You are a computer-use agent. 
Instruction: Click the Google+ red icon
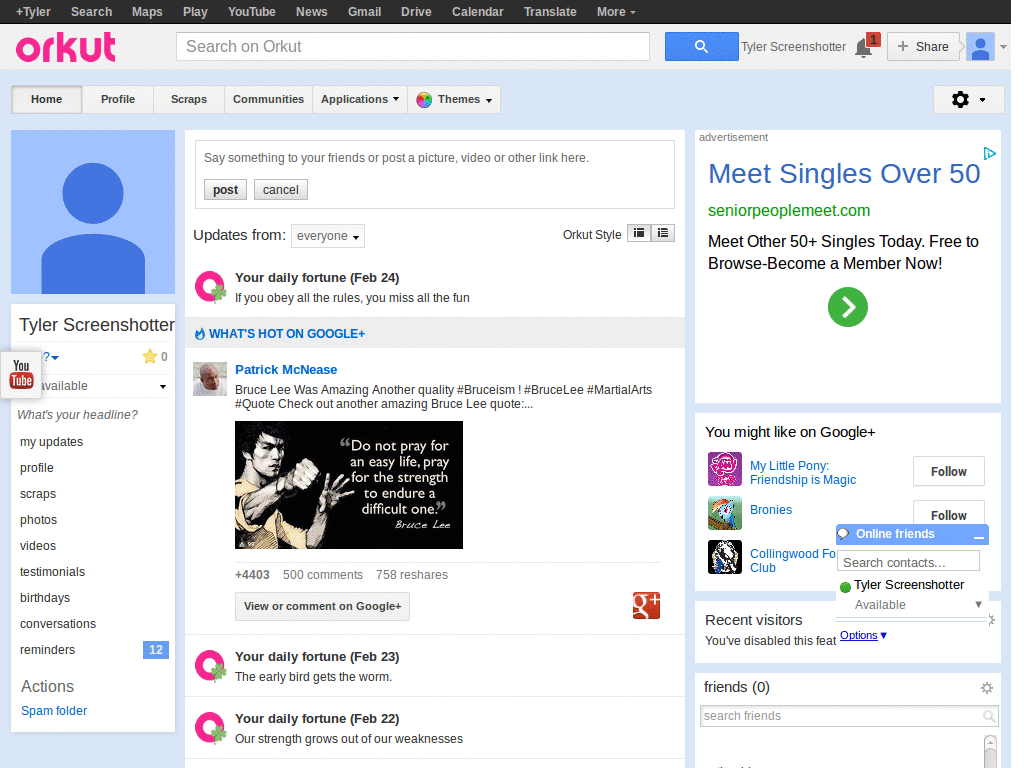click(646, 605)
